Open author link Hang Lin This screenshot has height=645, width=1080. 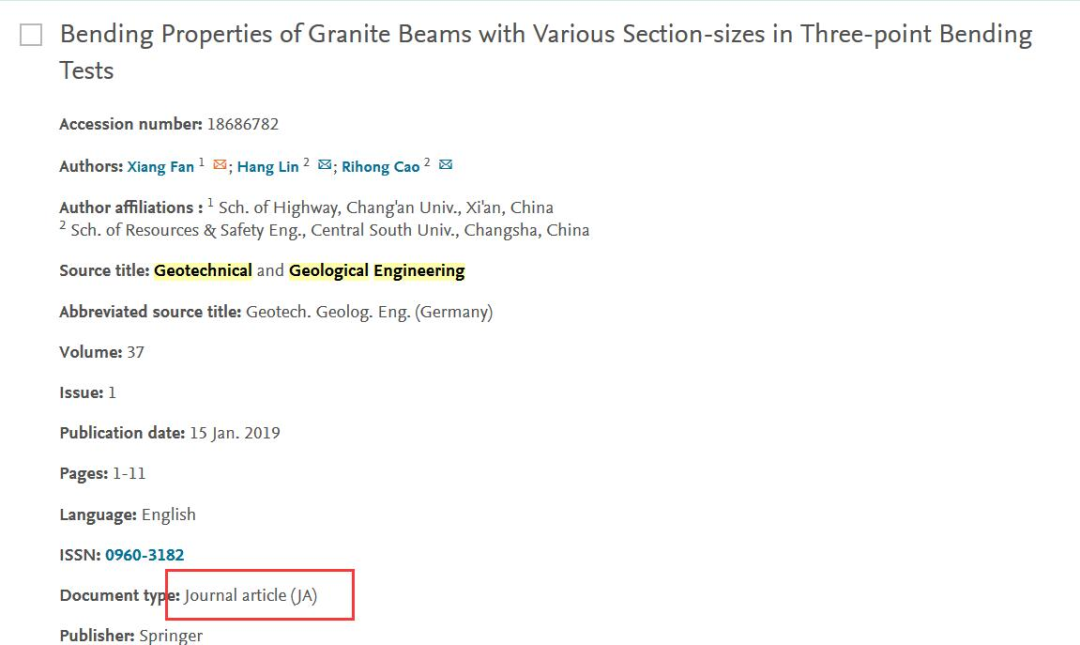tap(268, 167)
